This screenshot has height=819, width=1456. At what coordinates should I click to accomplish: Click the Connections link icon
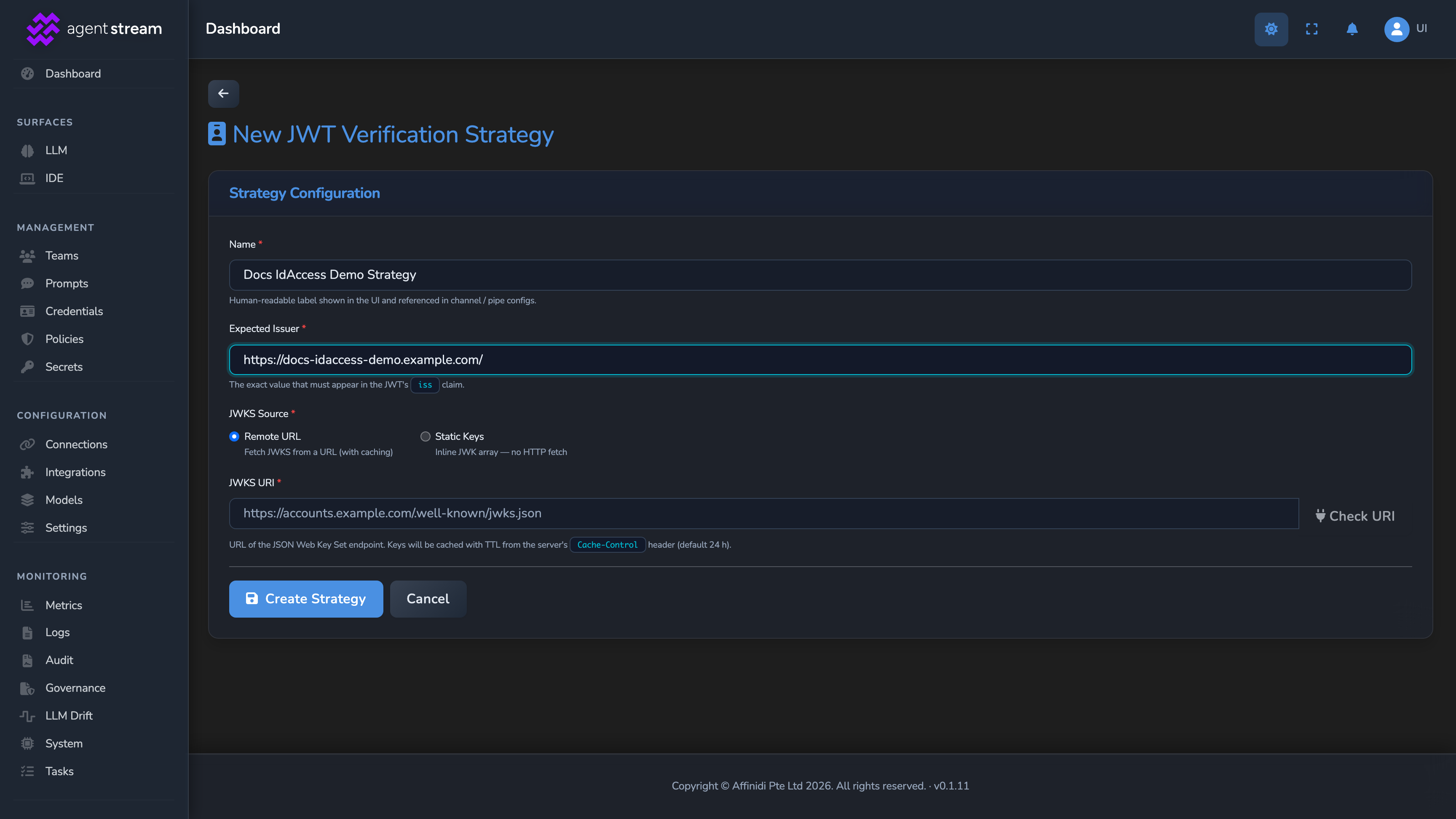tap(27, 444)
